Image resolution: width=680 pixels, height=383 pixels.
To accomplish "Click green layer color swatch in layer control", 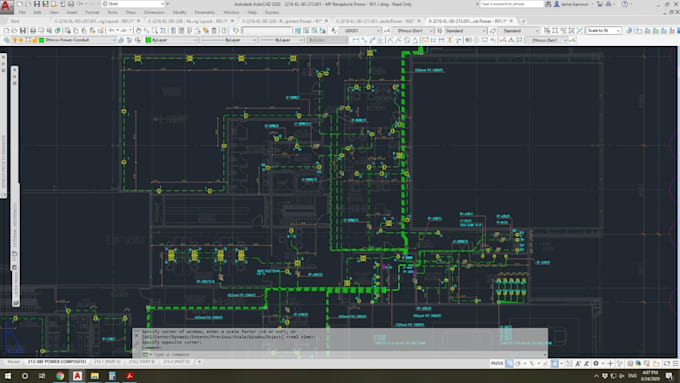I will [x=42, y=40].
